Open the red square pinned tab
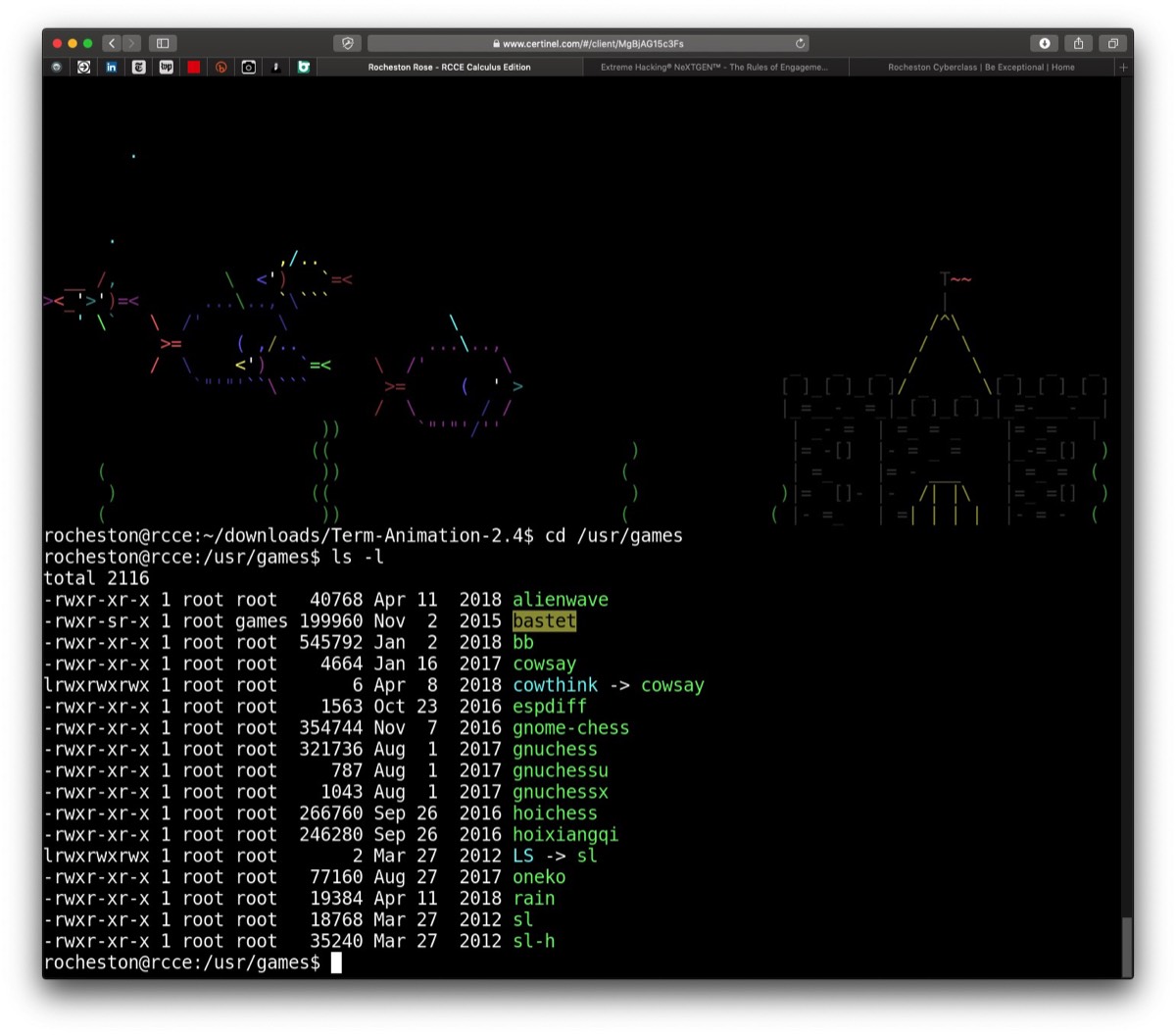1176x1035 pixels. [x=194, y=68]
